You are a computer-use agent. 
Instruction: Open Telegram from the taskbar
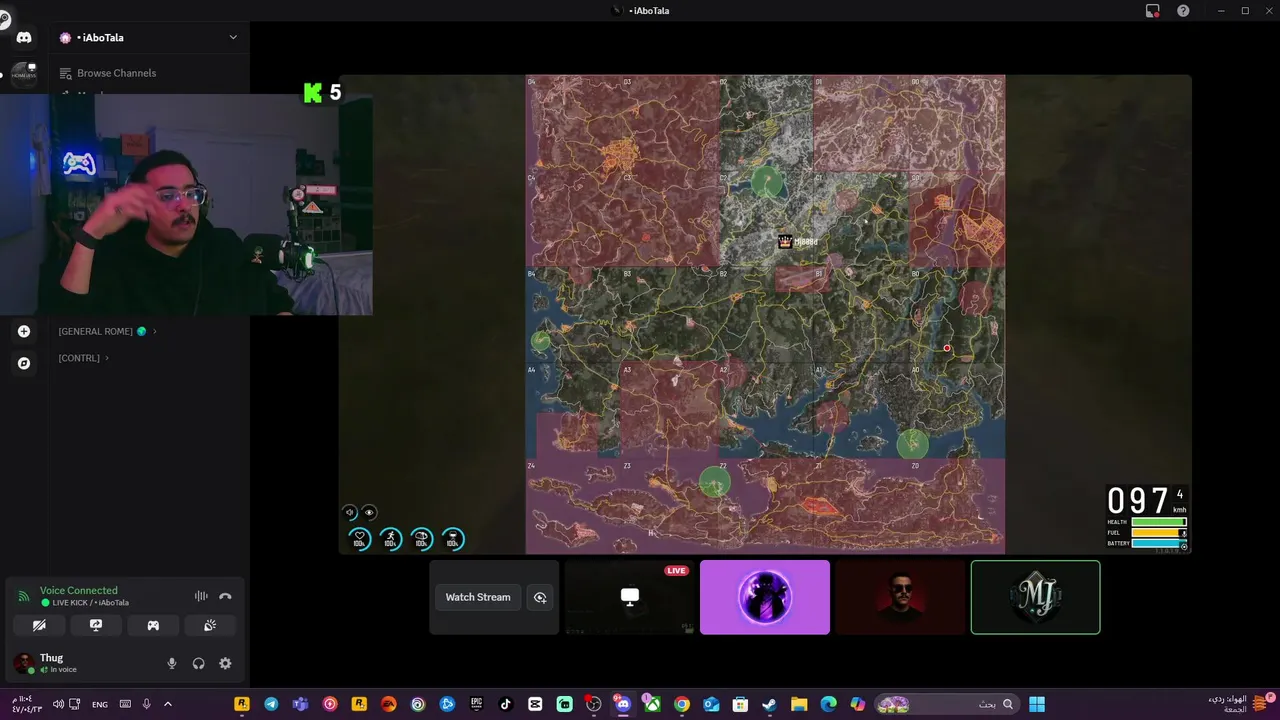271,704
